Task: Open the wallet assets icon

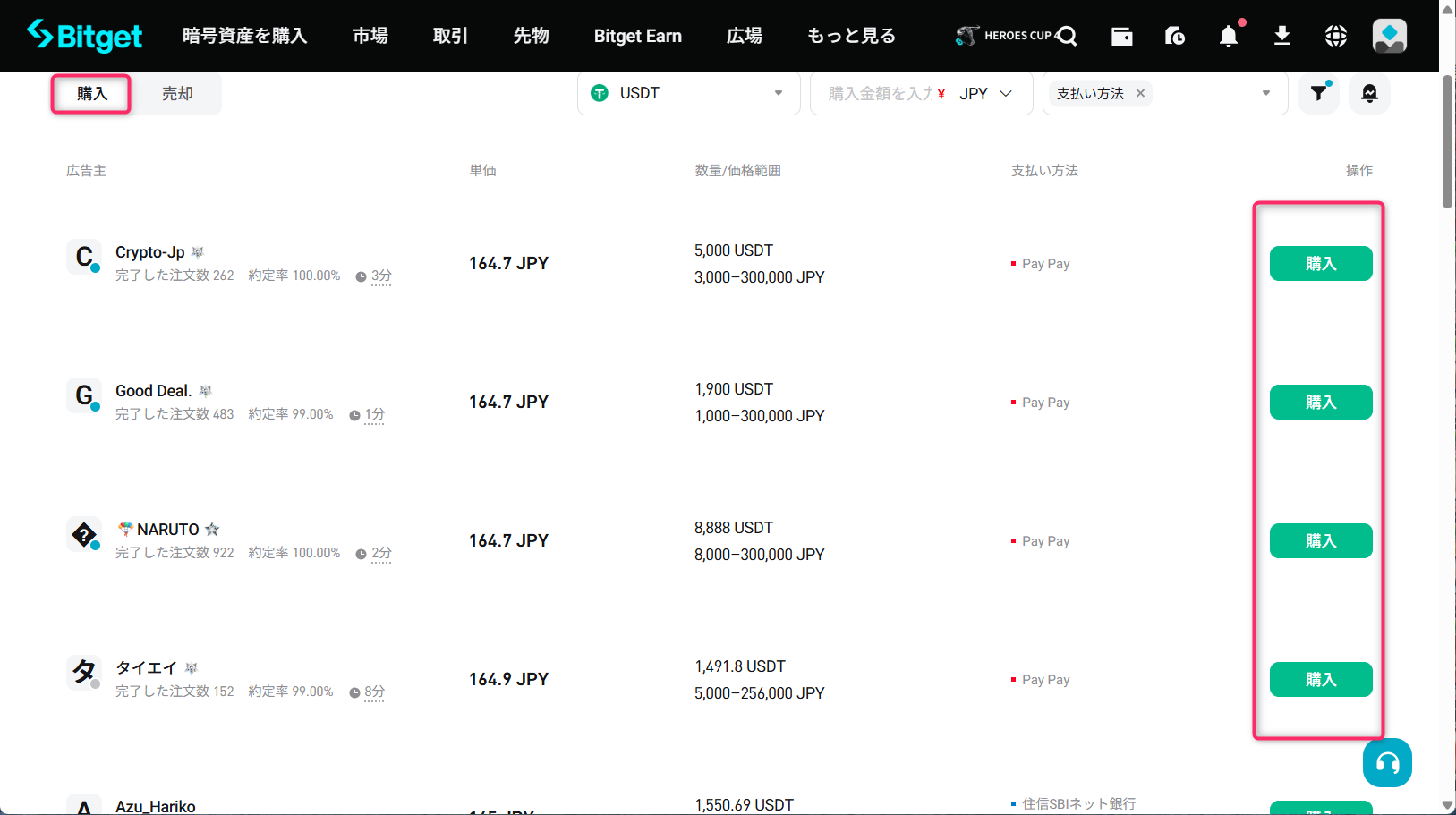Action: click(x=1121, y=36)
